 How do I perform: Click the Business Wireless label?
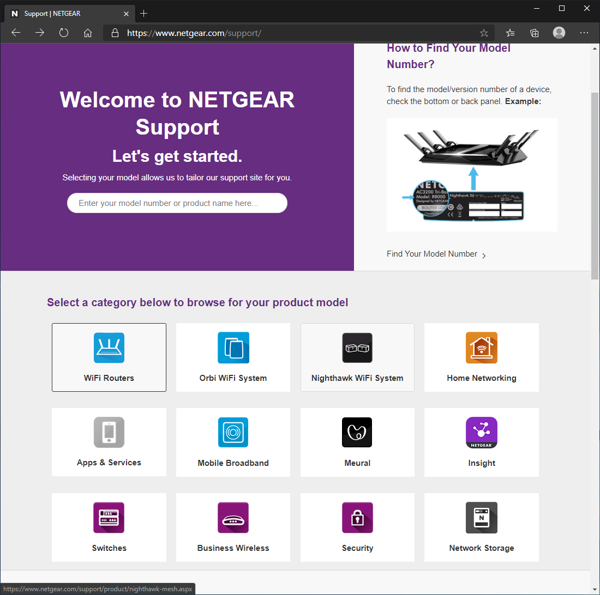coord(233,548)
